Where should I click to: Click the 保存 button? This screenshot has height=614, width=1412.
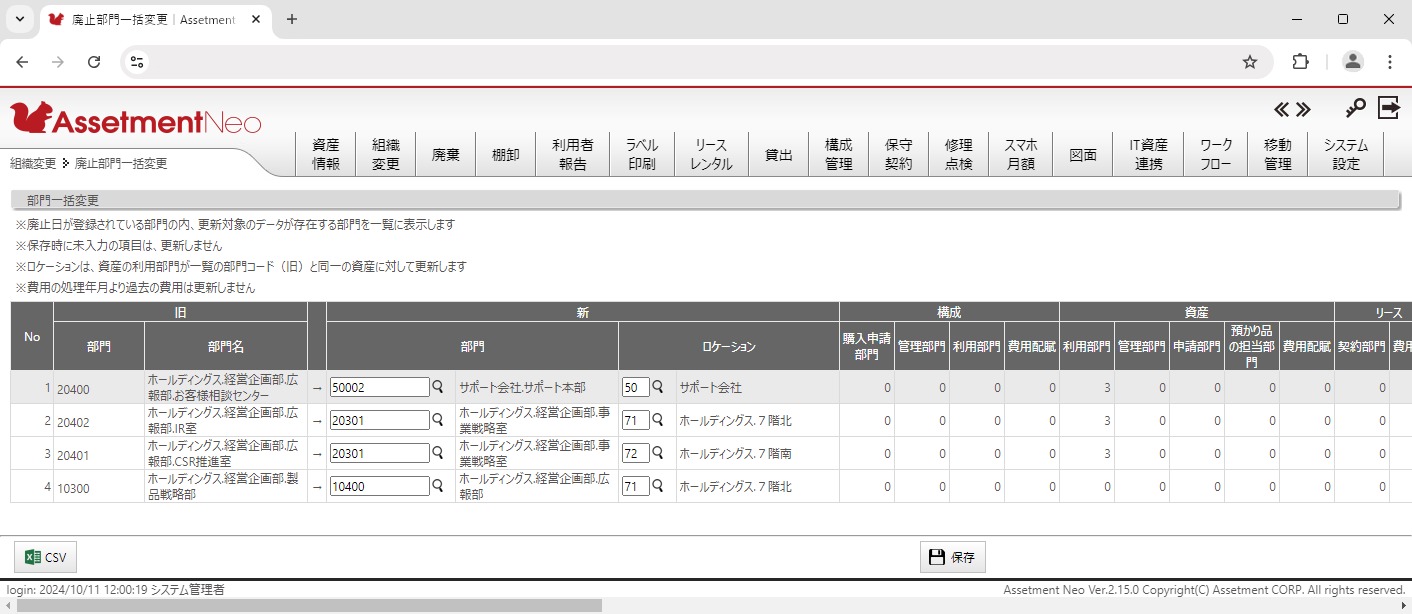pyautogui.click(x=952, y=556)
